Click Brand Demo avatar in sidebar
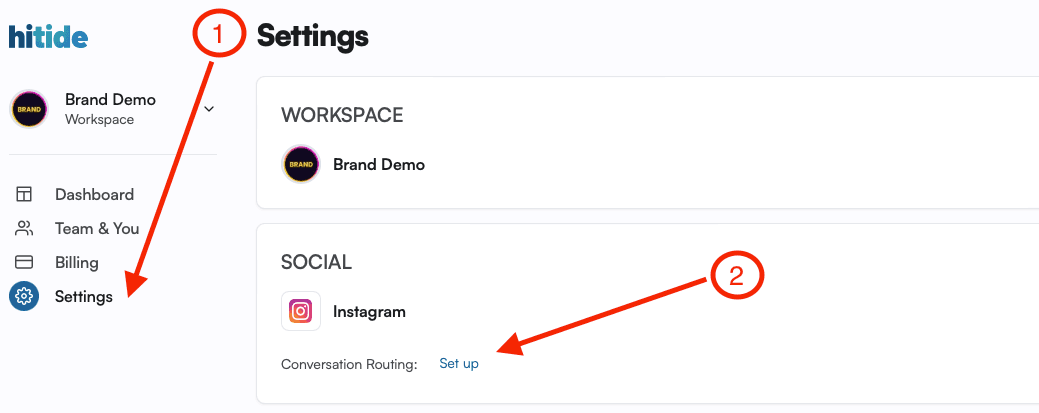This screenshot has height=413, width=1039. click(29, 109)
